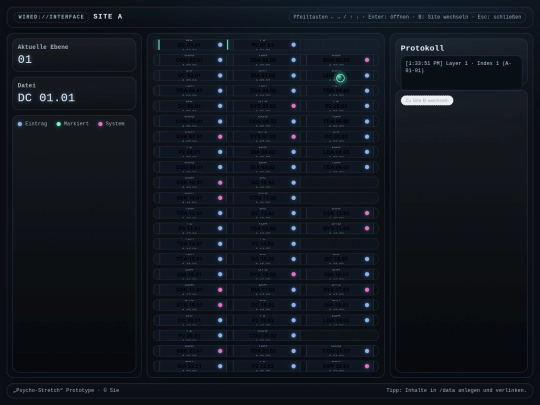Screen dimensions: 540x405
Task: Click the blue dot of LDA 19.03
Action: (x=367, y=320)
